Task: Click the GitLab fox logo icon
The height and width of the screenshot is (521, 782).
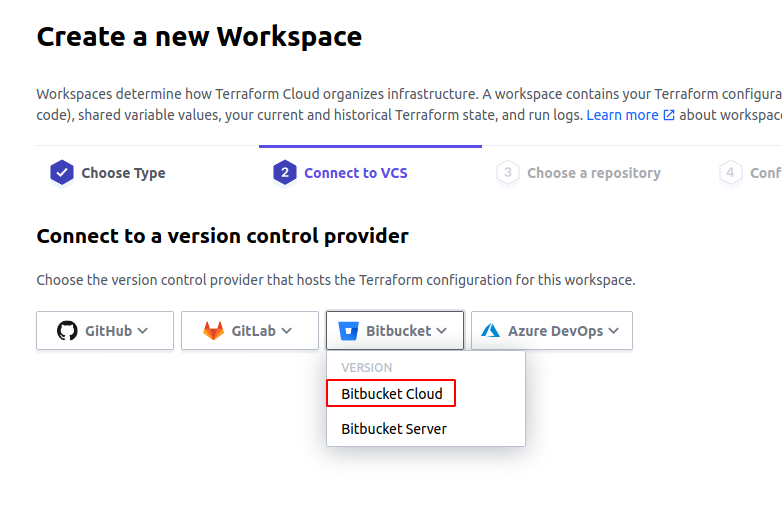Action: pyautogui.click(x=213, y=331)
